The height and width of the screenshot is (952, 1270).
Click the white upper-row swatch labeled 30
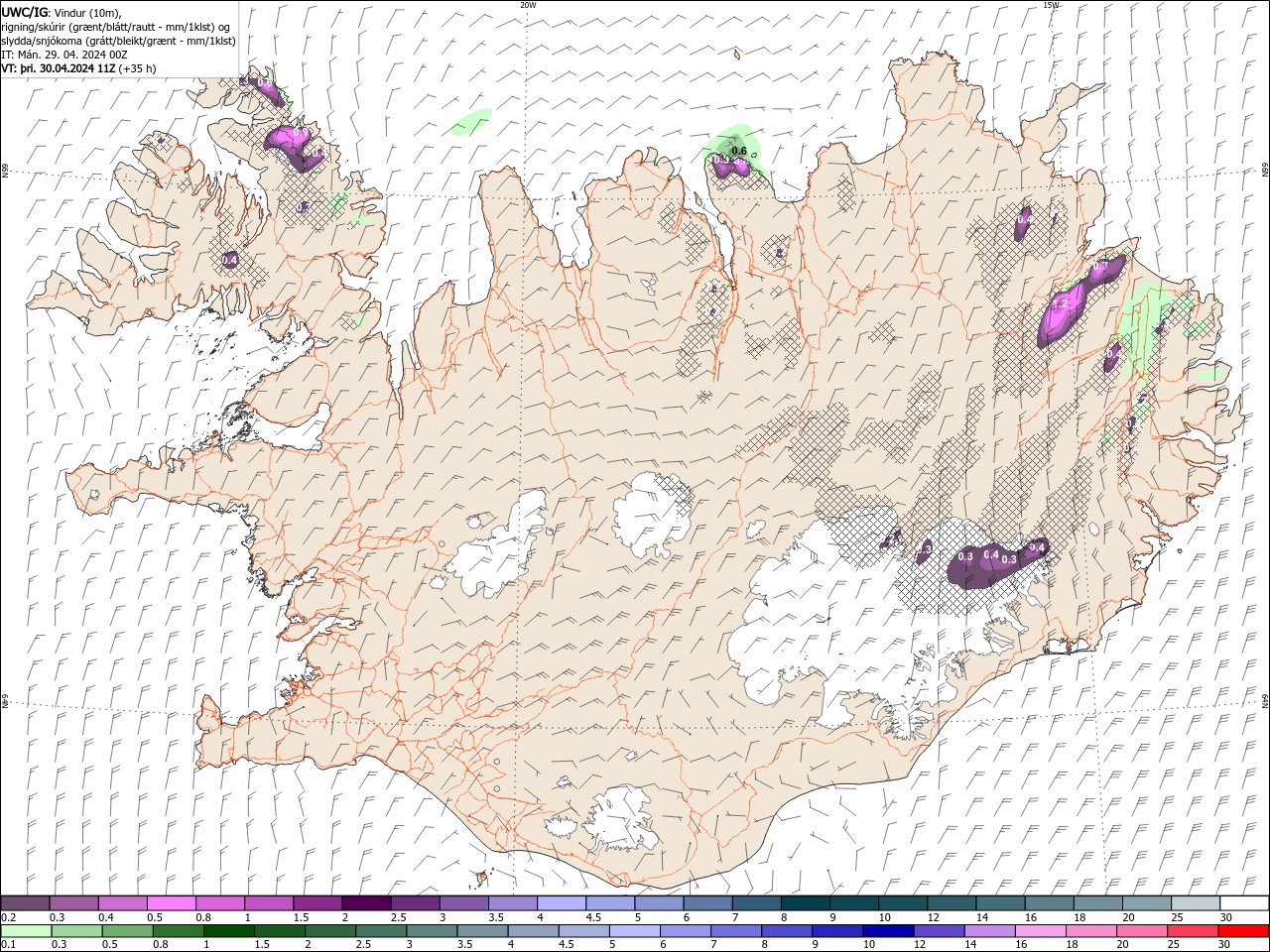(1243, 903)
